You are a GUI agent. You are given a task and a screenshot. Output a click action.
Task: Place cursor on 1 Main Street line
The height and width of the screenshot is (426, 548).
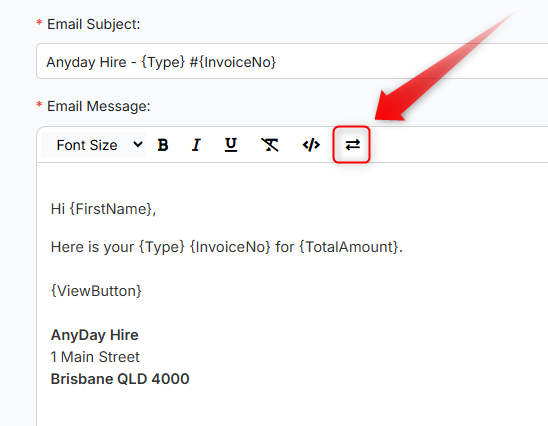coord(95,357)
